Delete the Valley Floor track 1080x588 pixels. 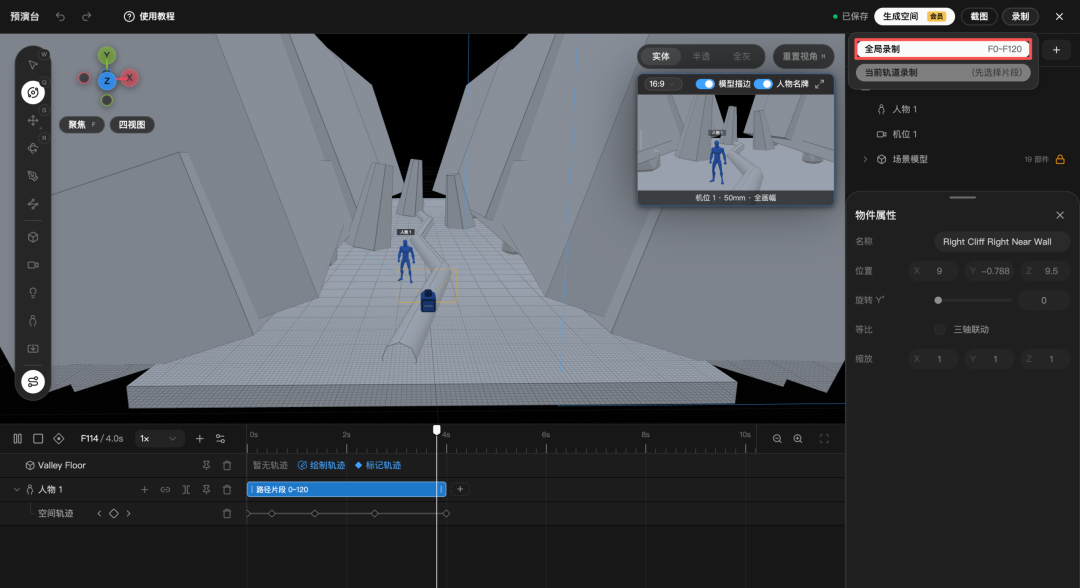point(227,465)
